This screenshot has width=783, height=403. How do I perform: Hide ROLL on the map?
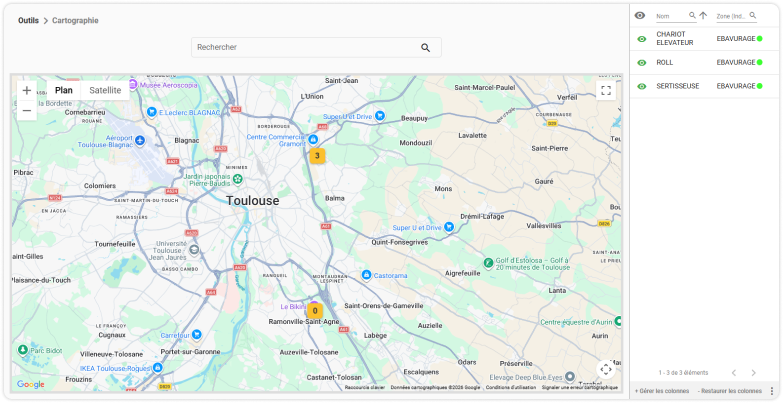tap(642, 62)
